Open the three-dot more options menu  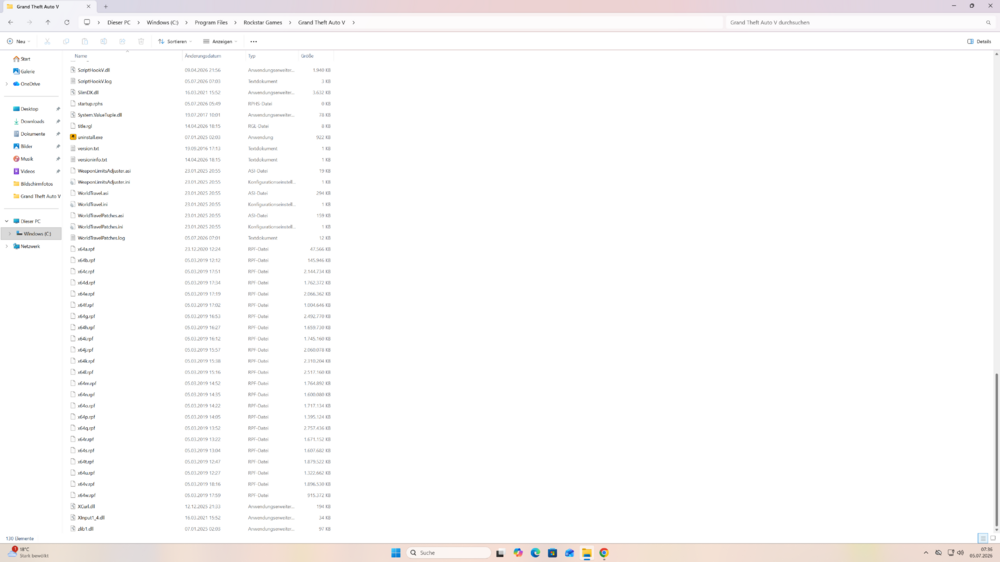tap(254, 41)
